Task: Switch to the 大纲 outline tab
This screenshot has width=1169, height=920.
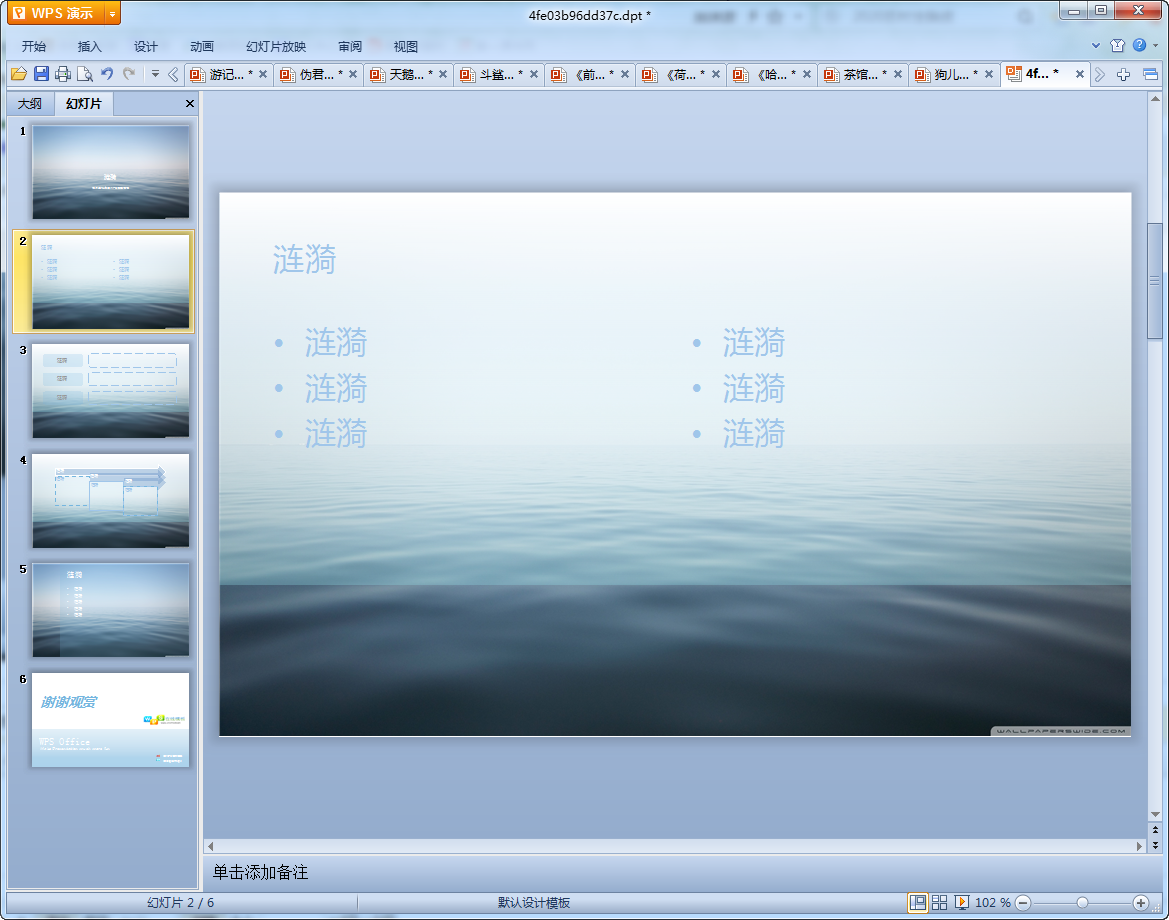Action: [x=30, y=104]
